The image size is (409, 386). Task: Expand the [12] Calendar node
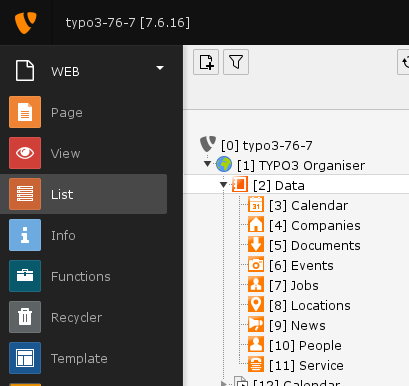tap(224, 384)
